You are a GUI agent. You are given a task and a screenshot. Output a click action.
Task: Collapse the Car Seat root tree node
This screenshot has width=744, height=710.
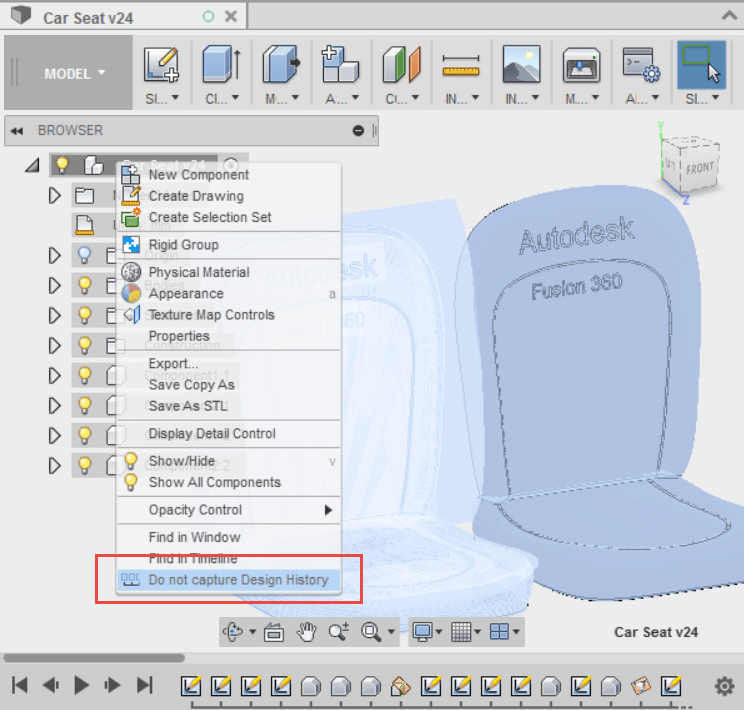32,165
